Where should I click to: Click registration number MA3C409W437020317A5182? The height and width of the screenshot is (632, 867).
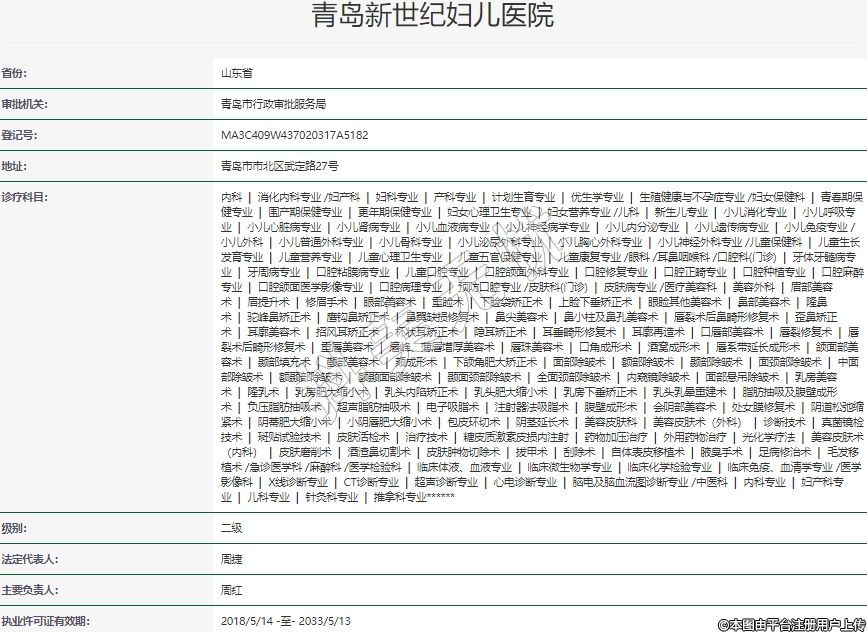tap(295, 135)
